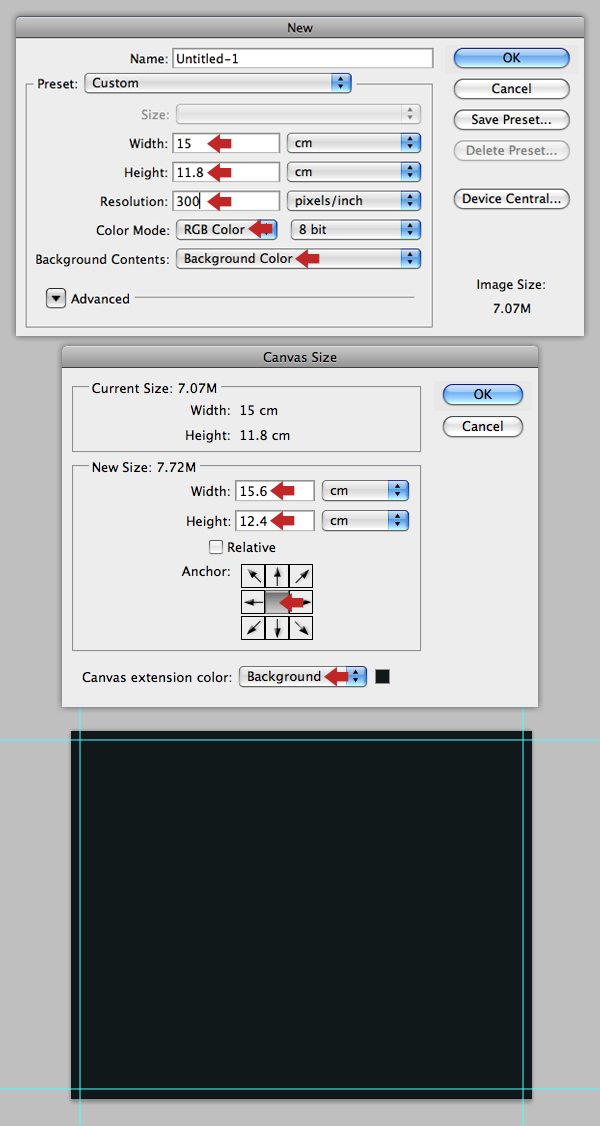Cancel the New document dialog
This screenshot has height=1126, width=600.
tap(511, 89)
